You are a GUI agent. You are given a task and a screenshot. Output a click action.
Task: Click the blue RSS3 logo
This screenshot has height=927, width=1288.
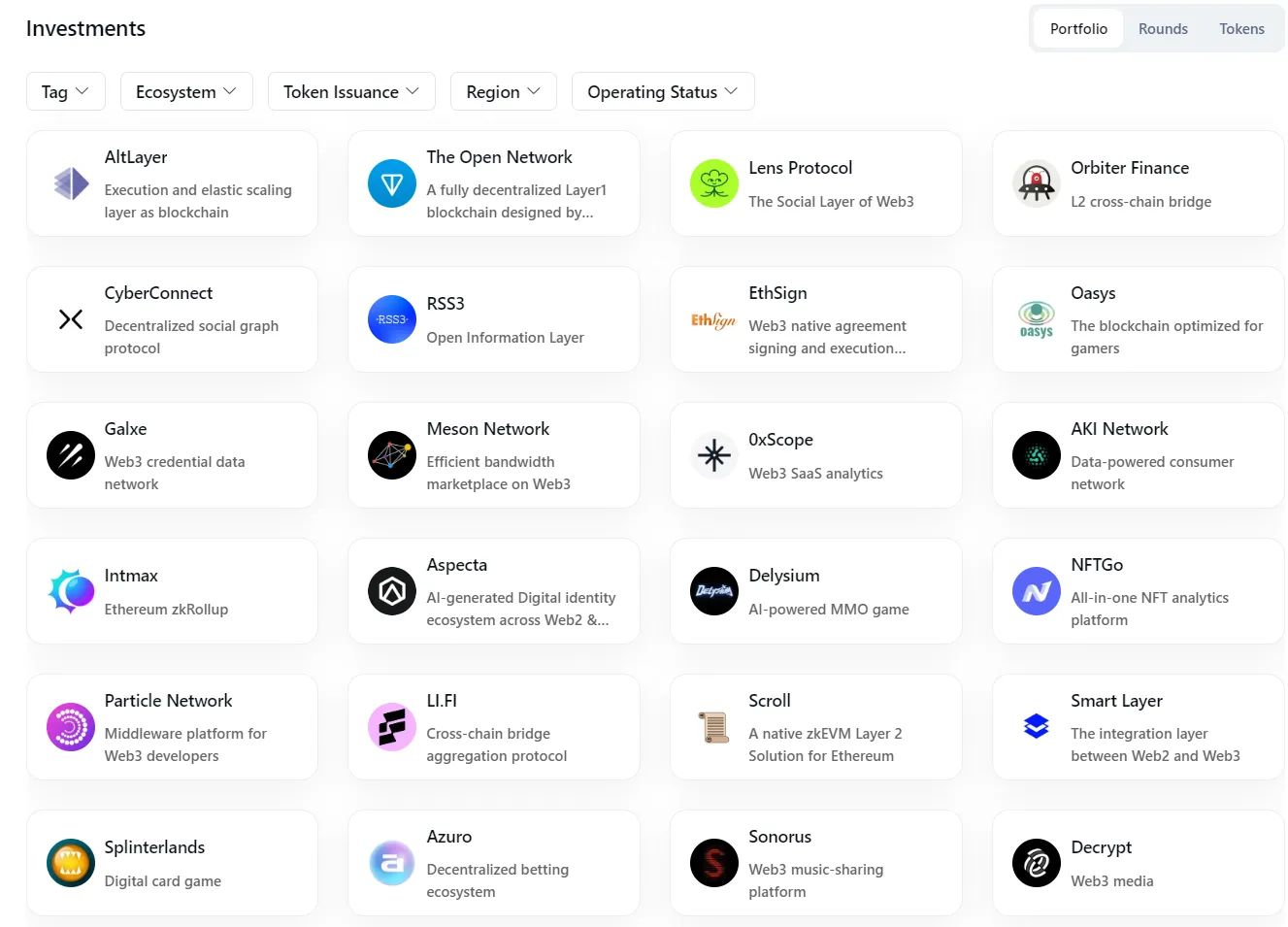coord(392,319)
